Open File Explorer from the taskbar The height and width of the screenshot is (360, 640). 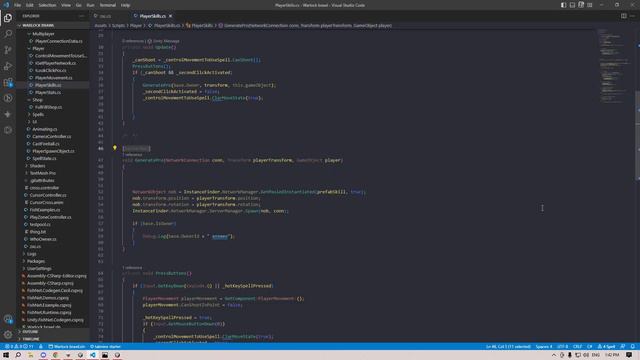[x=30, y=355]
